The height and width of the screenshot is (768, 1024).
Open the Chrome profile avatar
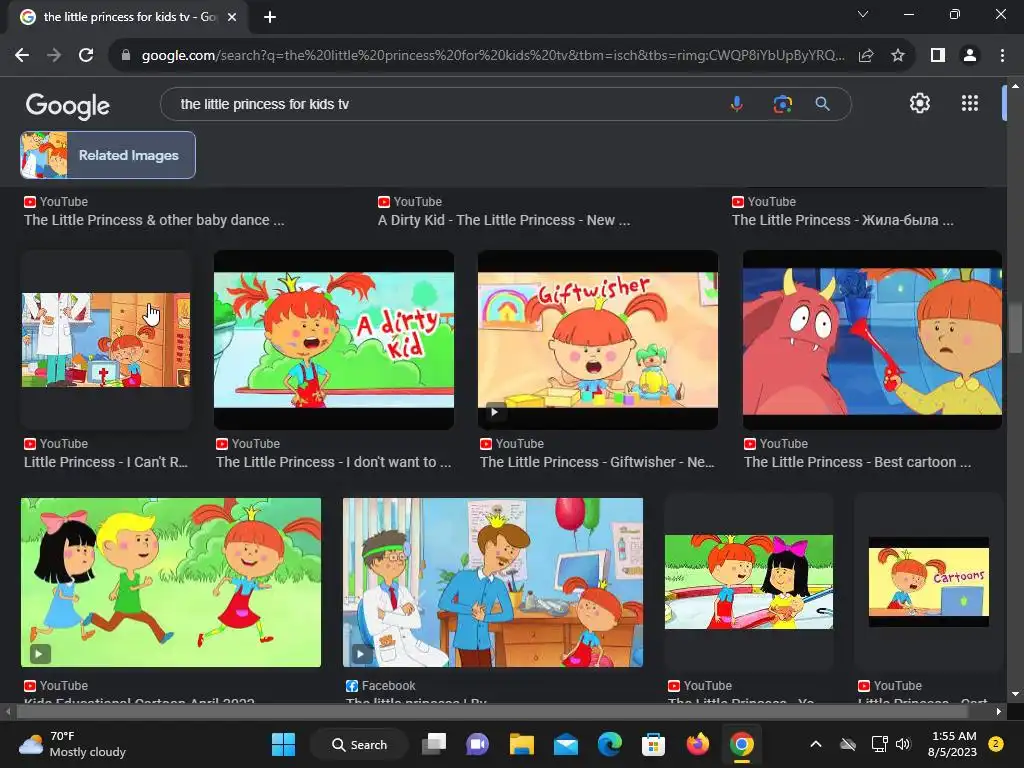pyautogui.click(x=970, y=56)
